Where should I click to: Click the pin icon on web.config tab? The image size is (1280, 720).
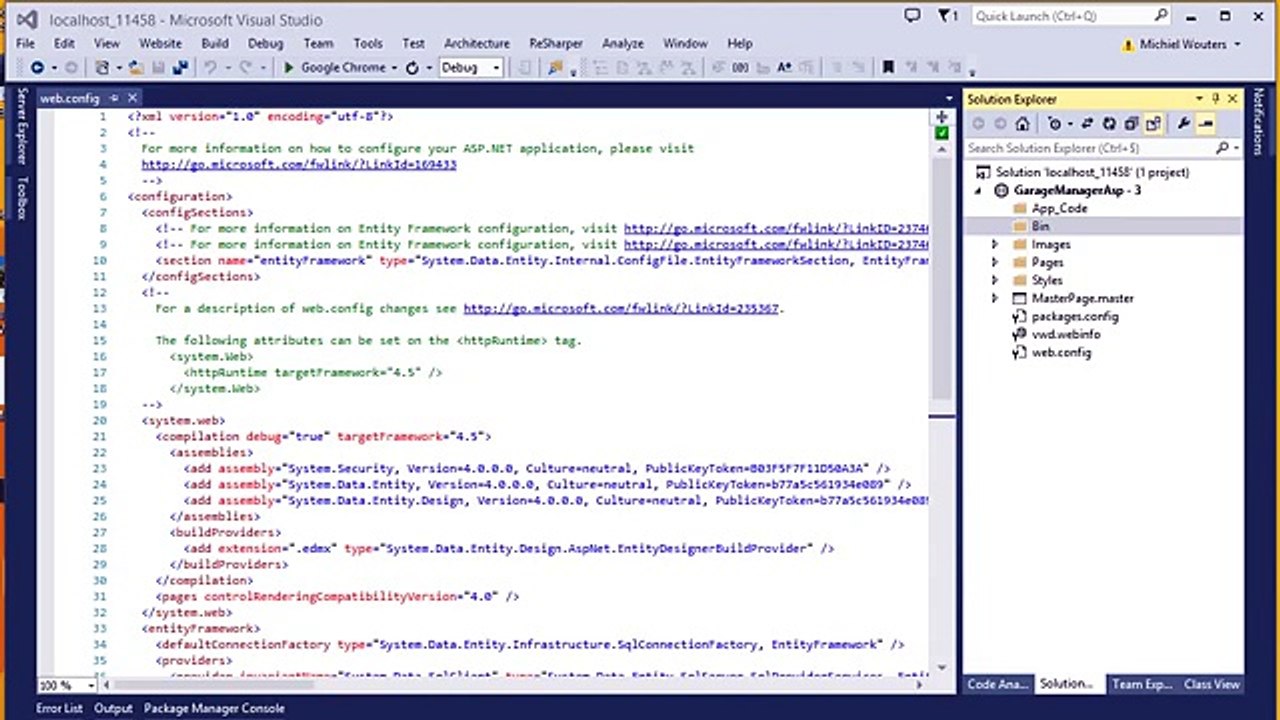[114, 98]
